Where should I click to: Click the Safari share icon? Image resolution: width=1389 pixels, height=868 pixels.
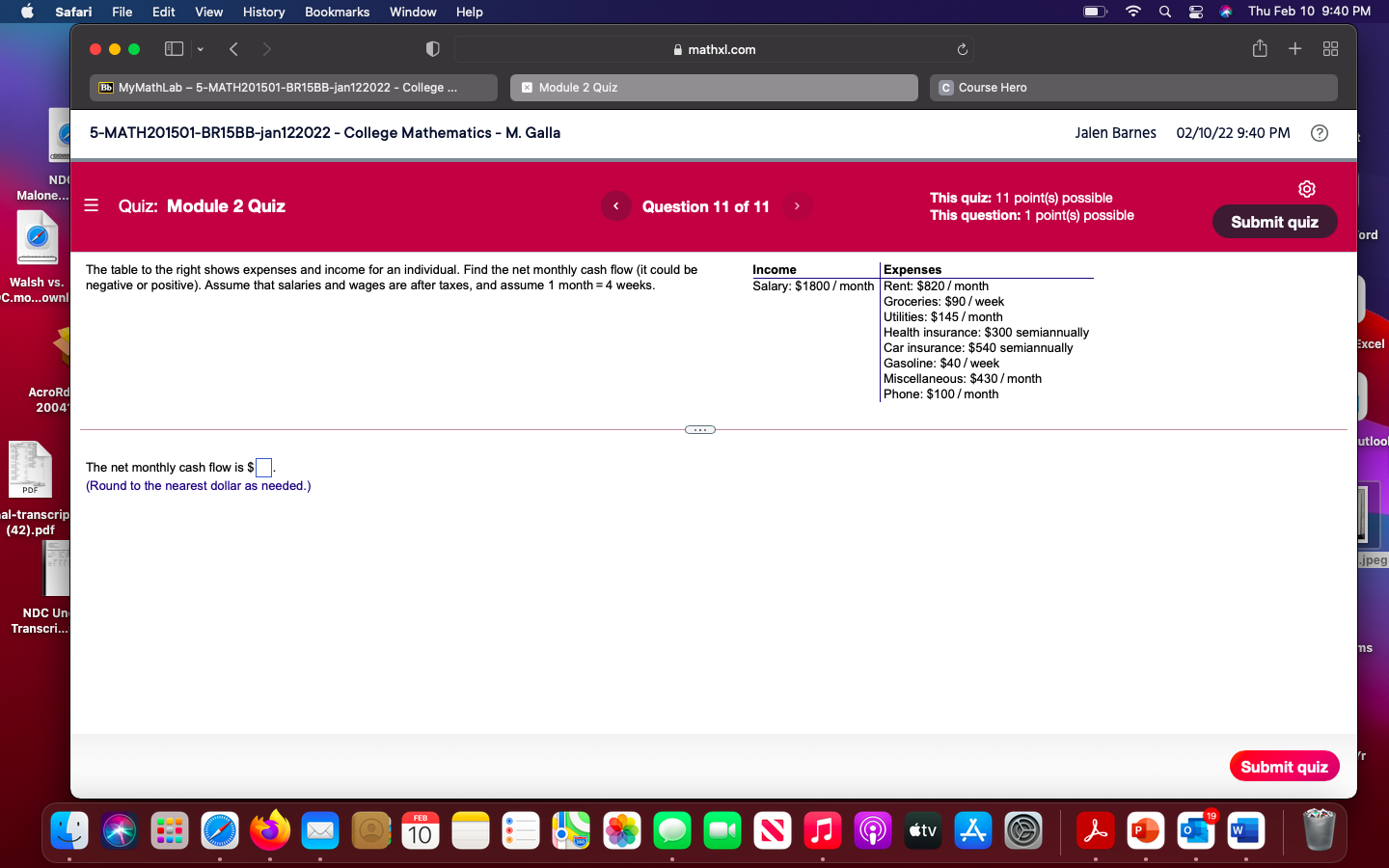point(1259,48)
